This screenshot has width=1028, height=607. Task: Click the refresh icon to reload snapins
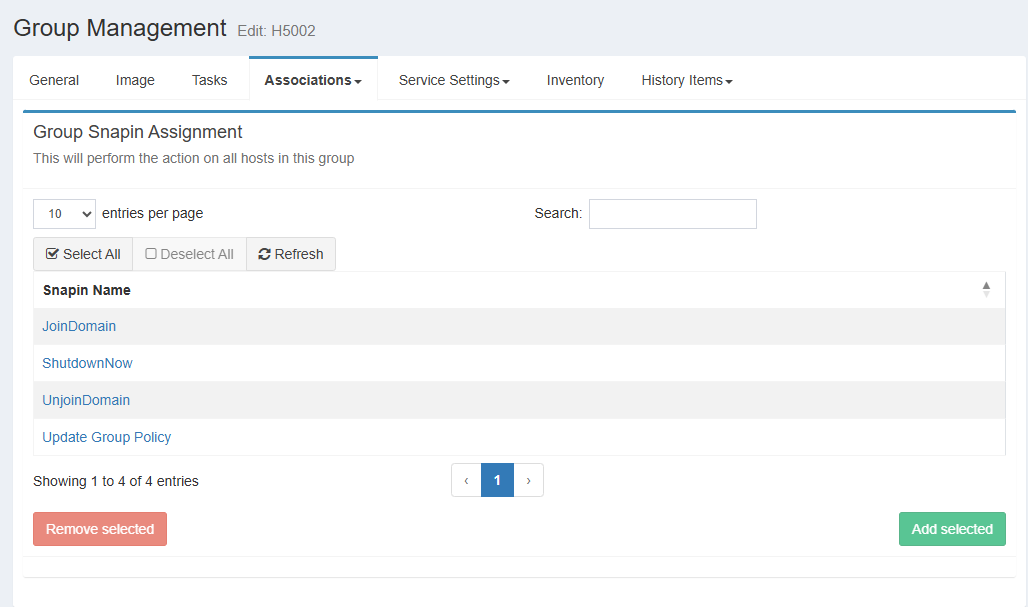(x=263, y=254)
